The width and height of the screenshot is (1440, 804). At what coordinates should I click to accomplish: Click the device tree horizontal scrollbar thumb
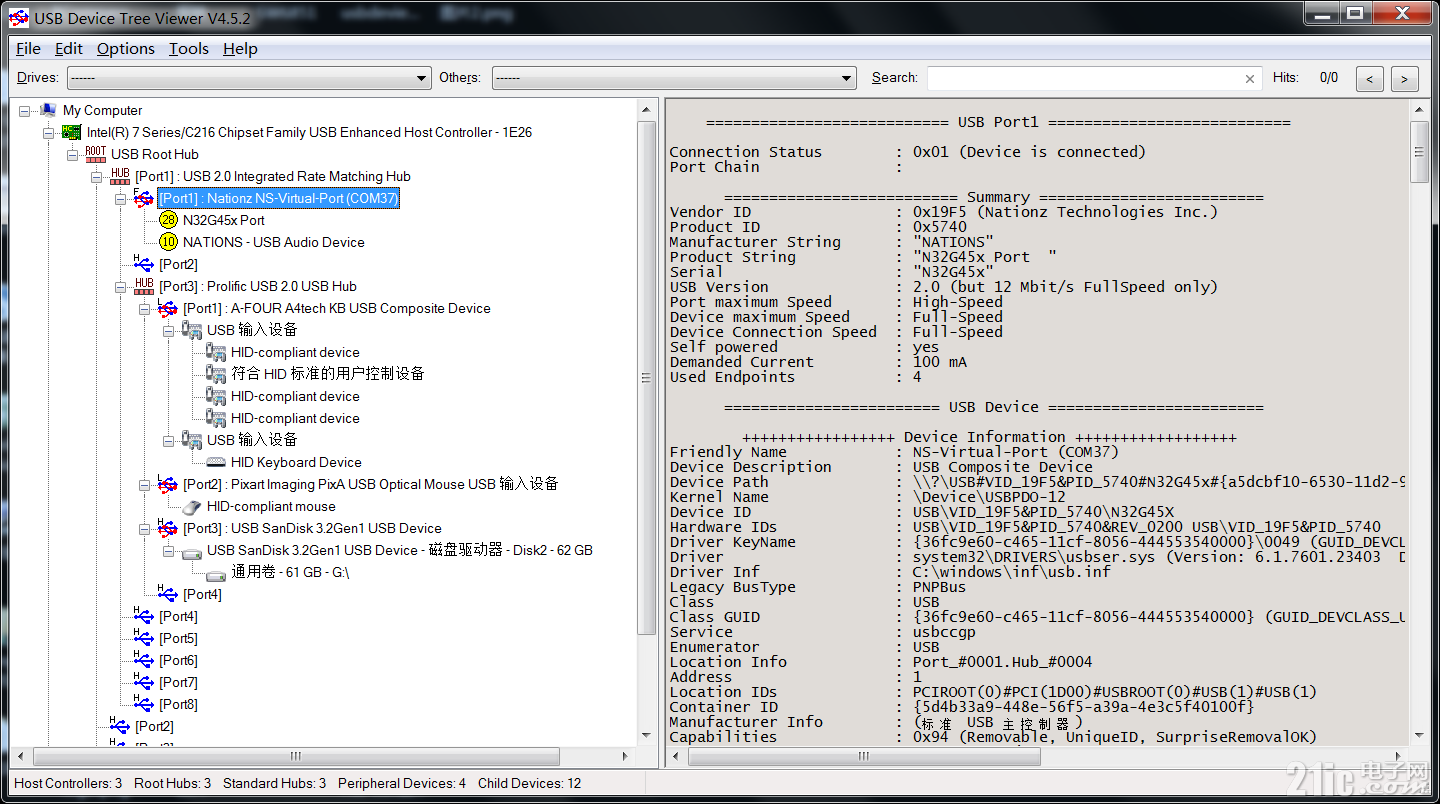point(296,757)
